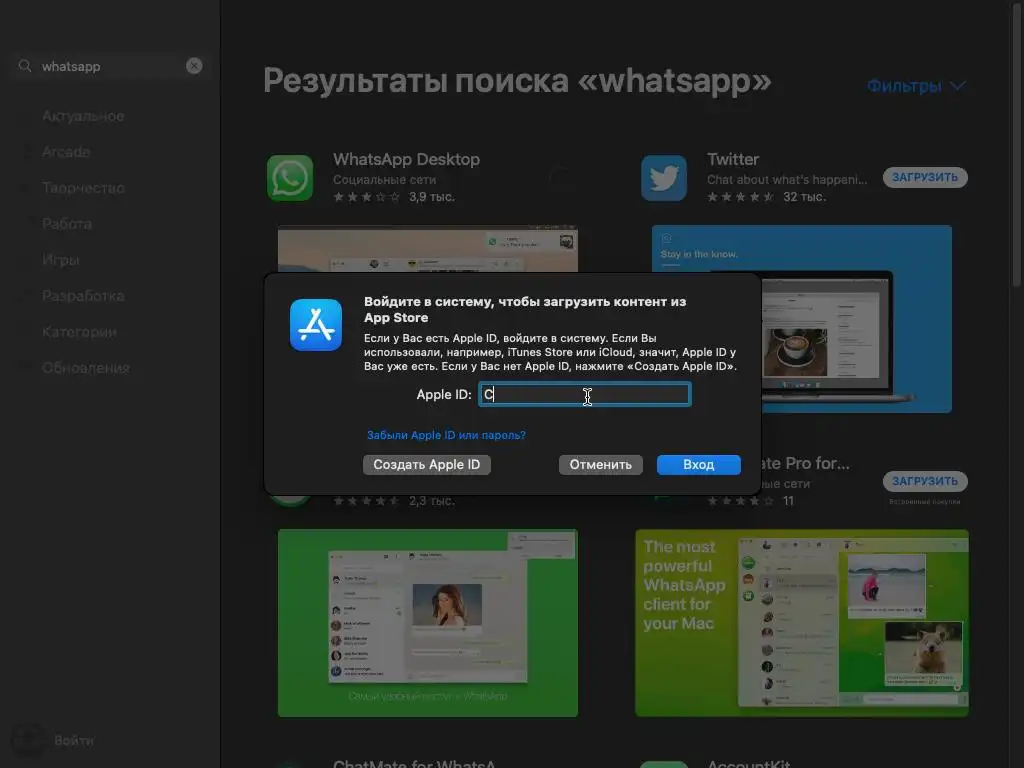Viewport: 1024px width, 768px height.
Task: Open WhatsApp Desktop screenshot preview
Action: (428, 249)
